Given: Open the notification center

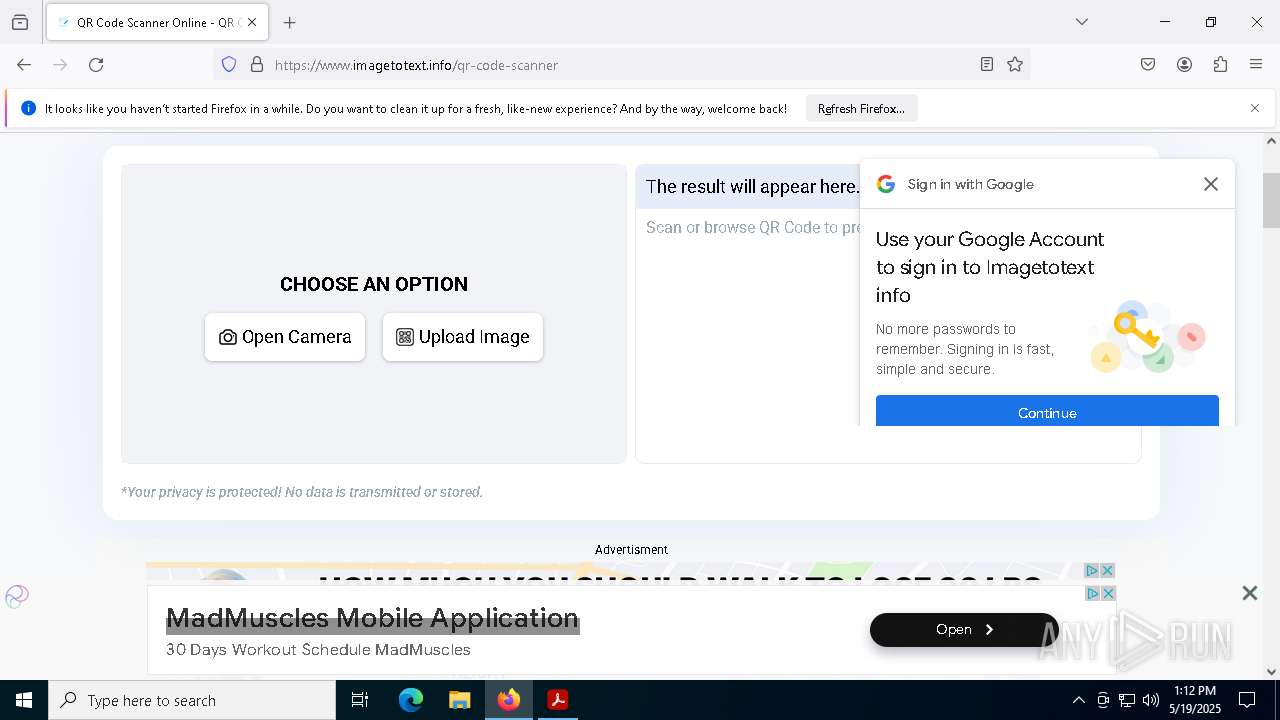Looking at the screenshot, I should point(1247,700).
